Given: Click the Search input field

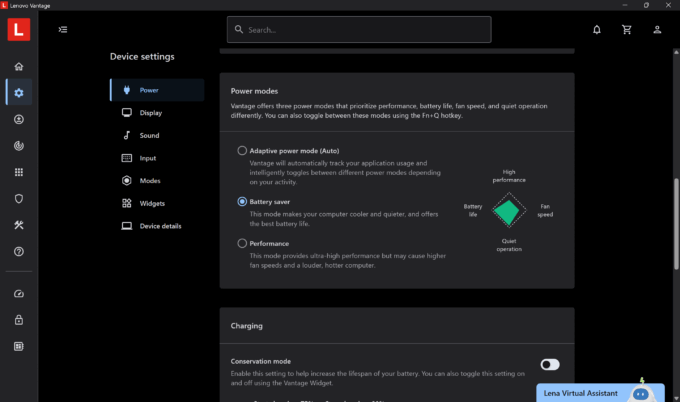Looking at the screenshot, I should (x=359, y=29).
